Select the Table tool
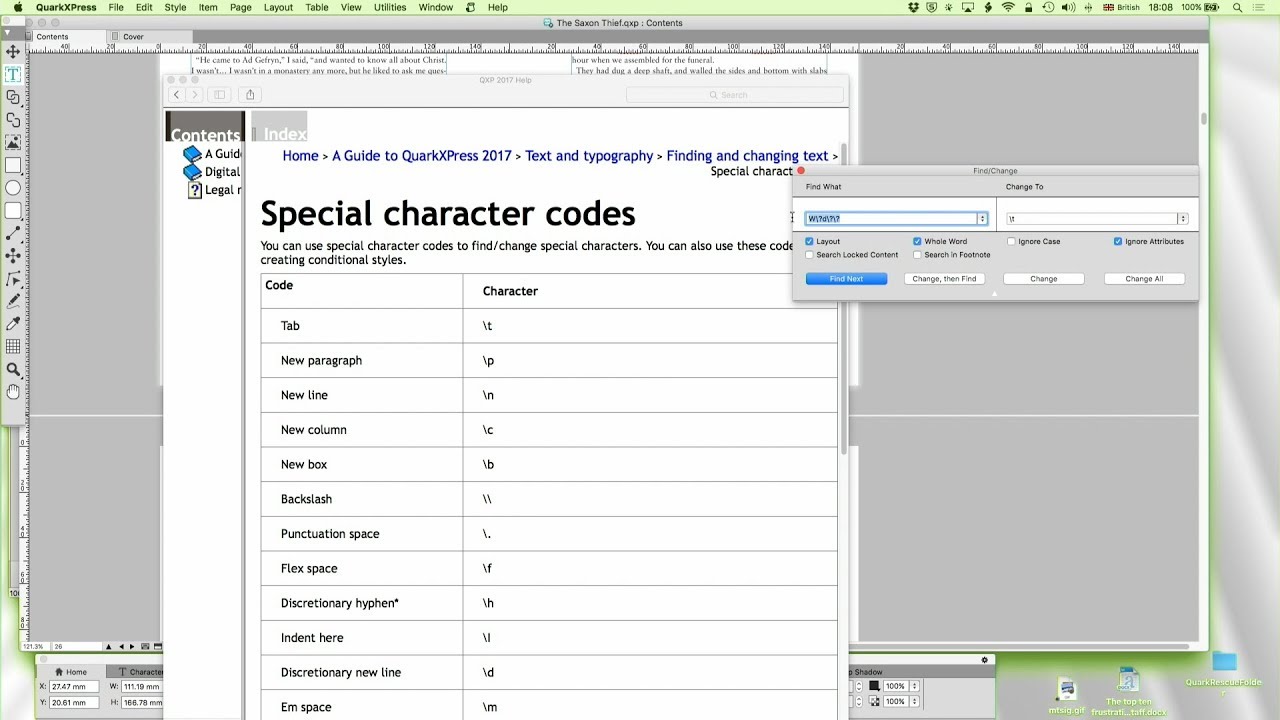Screen dimensions: 1280x720 pos(13,347)
